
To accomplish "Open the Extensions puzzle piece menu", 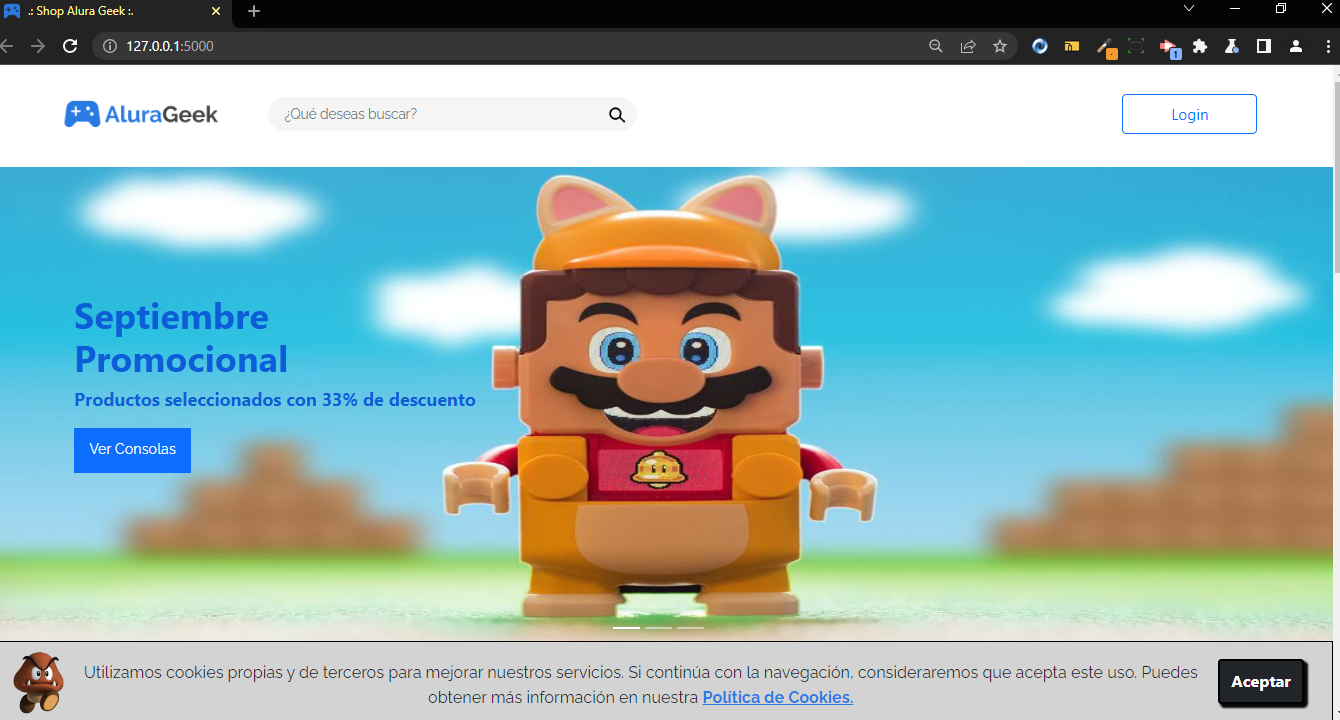I will point(1200,46).
